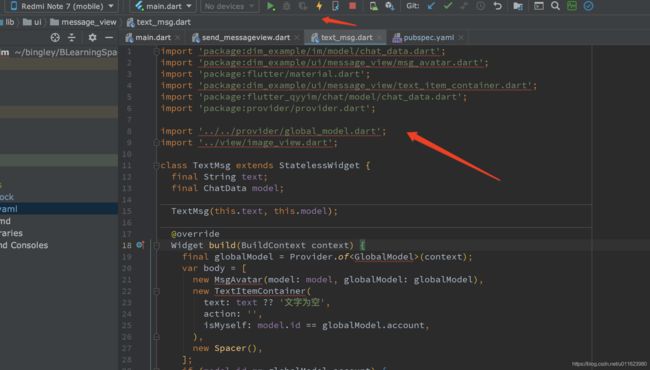Click the msg_avatar.dart import on line 2

341,63
